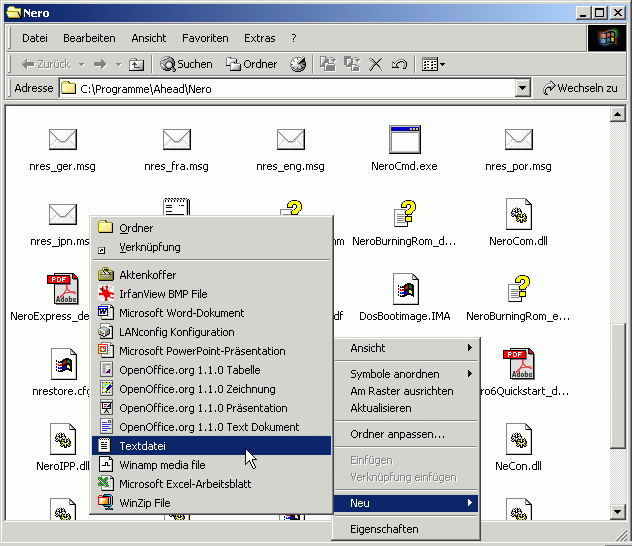This screenshot has width=632, height=546.
Task: Open the Bearbeiten menu
Action: pos(89,38)
